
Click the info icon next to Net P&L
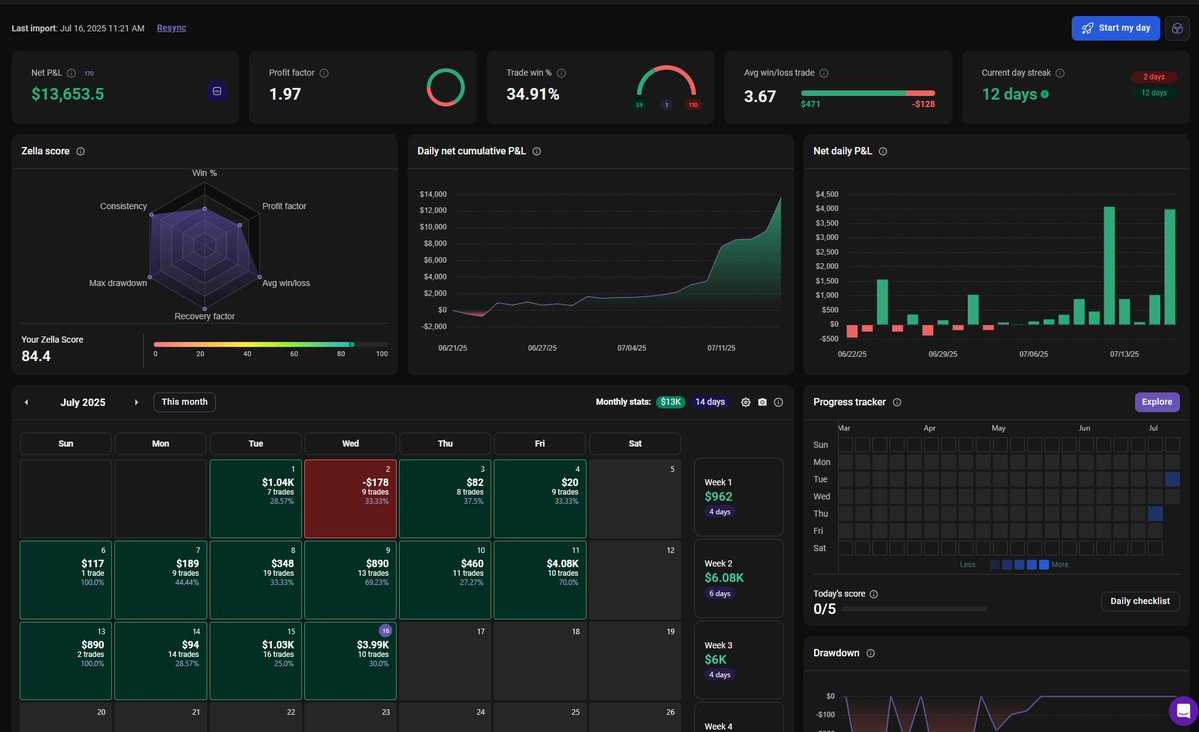71,73
